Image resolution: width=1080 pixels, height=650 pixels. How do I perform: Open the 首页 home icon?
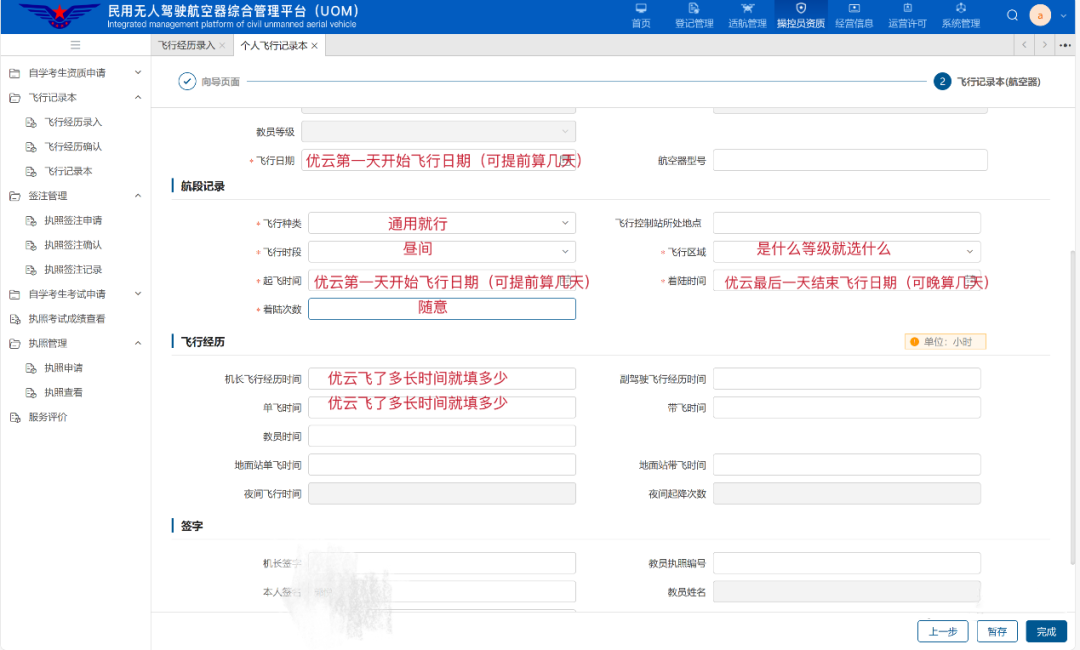(x=641, y=8)
